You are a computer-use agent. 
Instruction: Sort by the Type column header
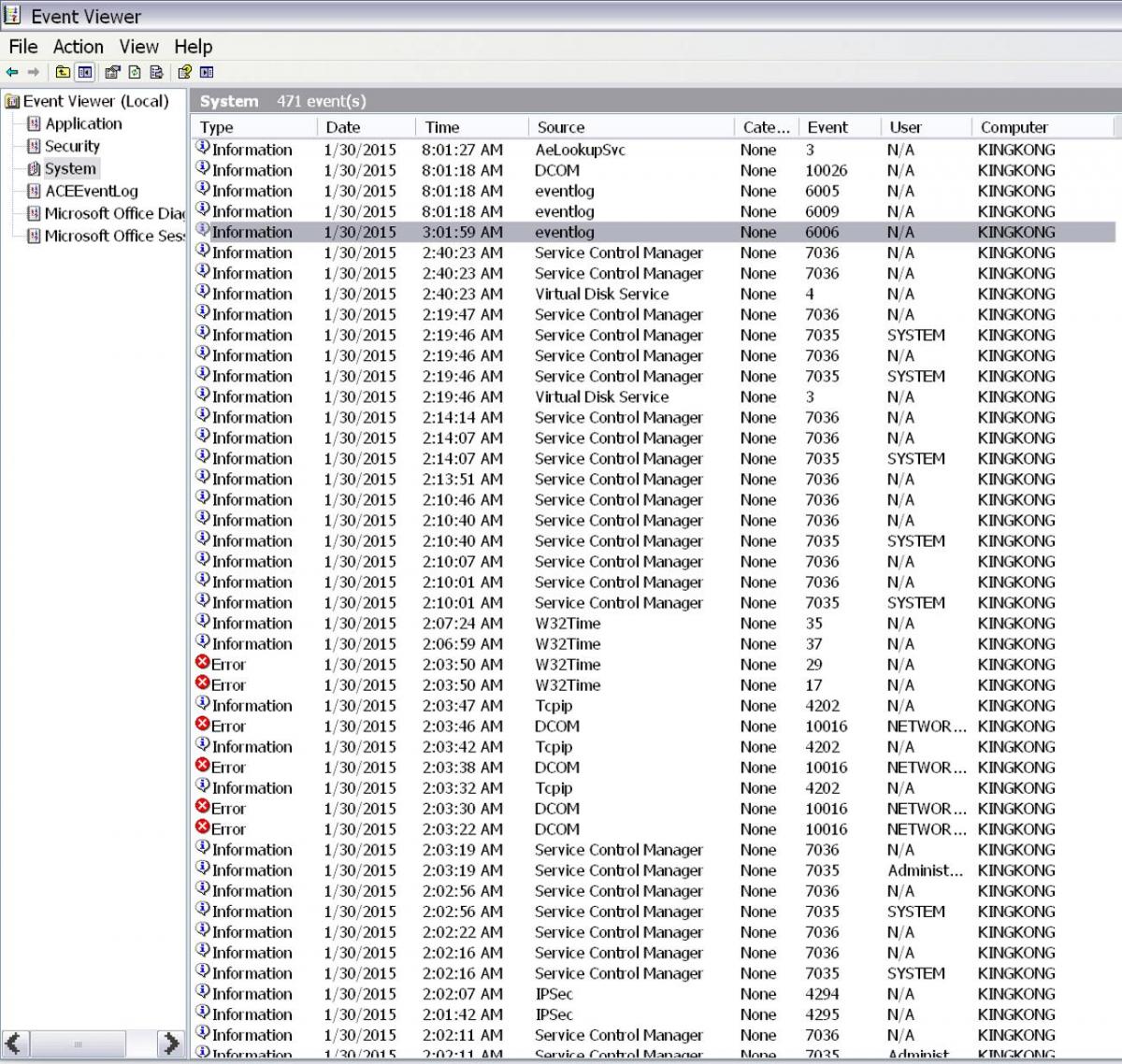tap(253, 127)
